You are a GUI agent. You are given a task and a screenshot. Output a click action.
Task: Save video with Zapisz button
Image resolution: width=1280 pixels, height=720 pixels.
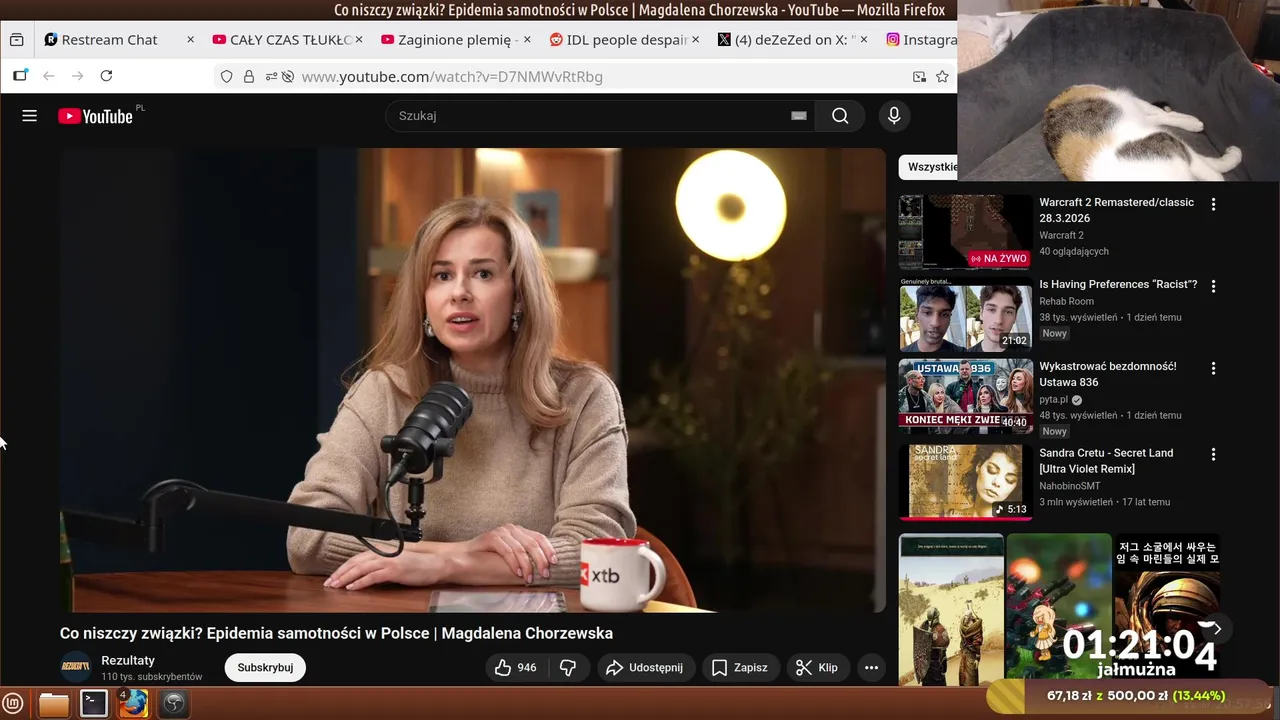click(739, 668)
